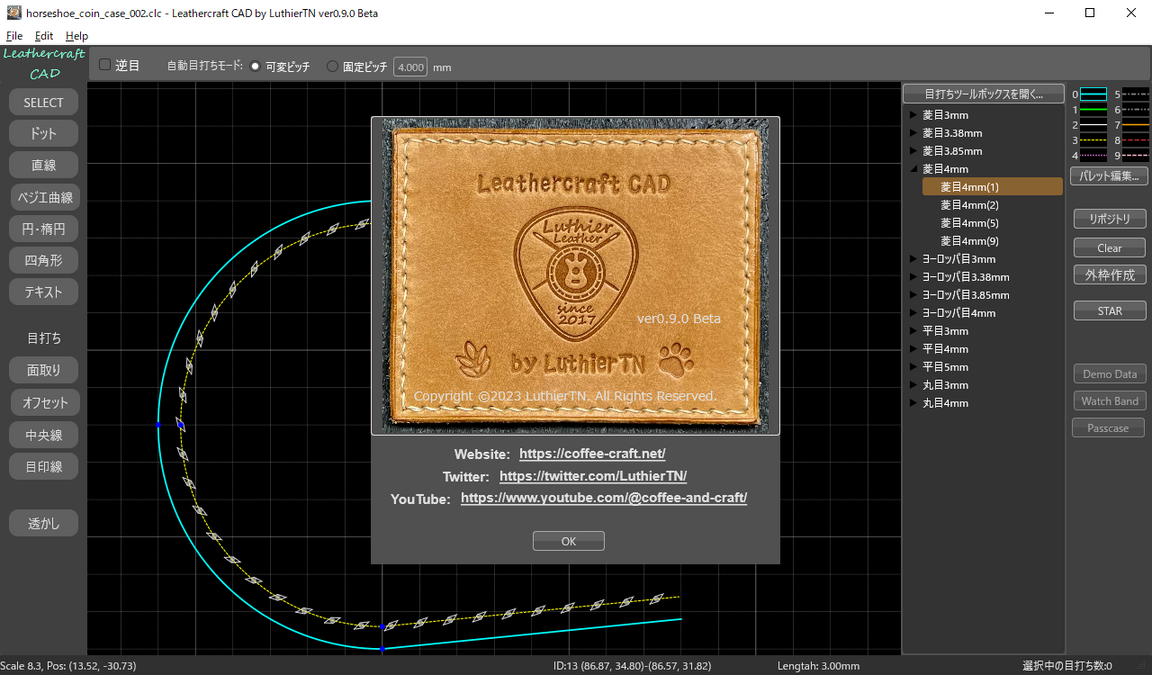Select the SELECT tool in left sidebar

click(43, 102)
